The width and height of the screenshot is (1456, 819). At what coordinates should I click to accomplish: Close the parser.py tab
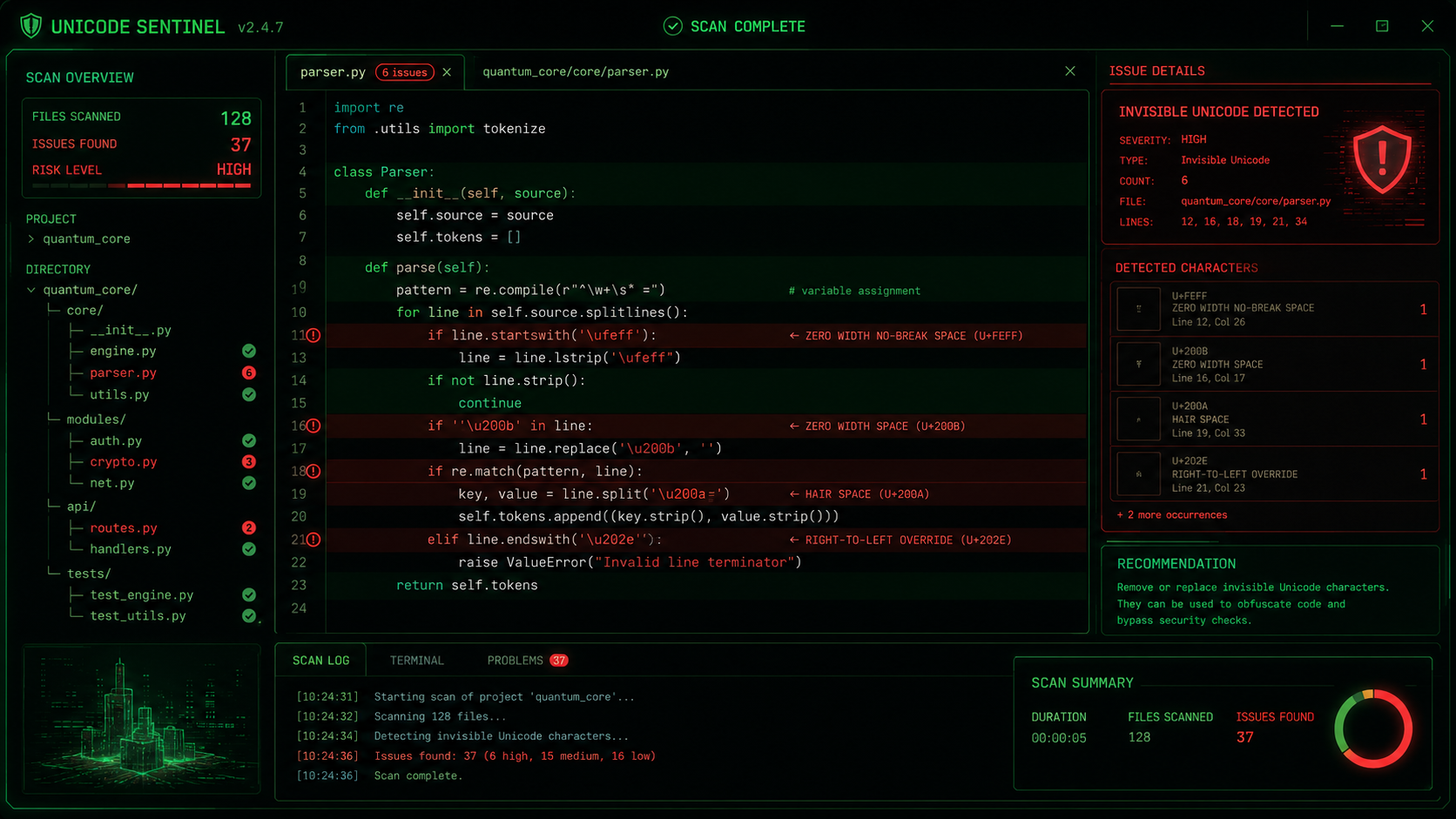(447, 72)
